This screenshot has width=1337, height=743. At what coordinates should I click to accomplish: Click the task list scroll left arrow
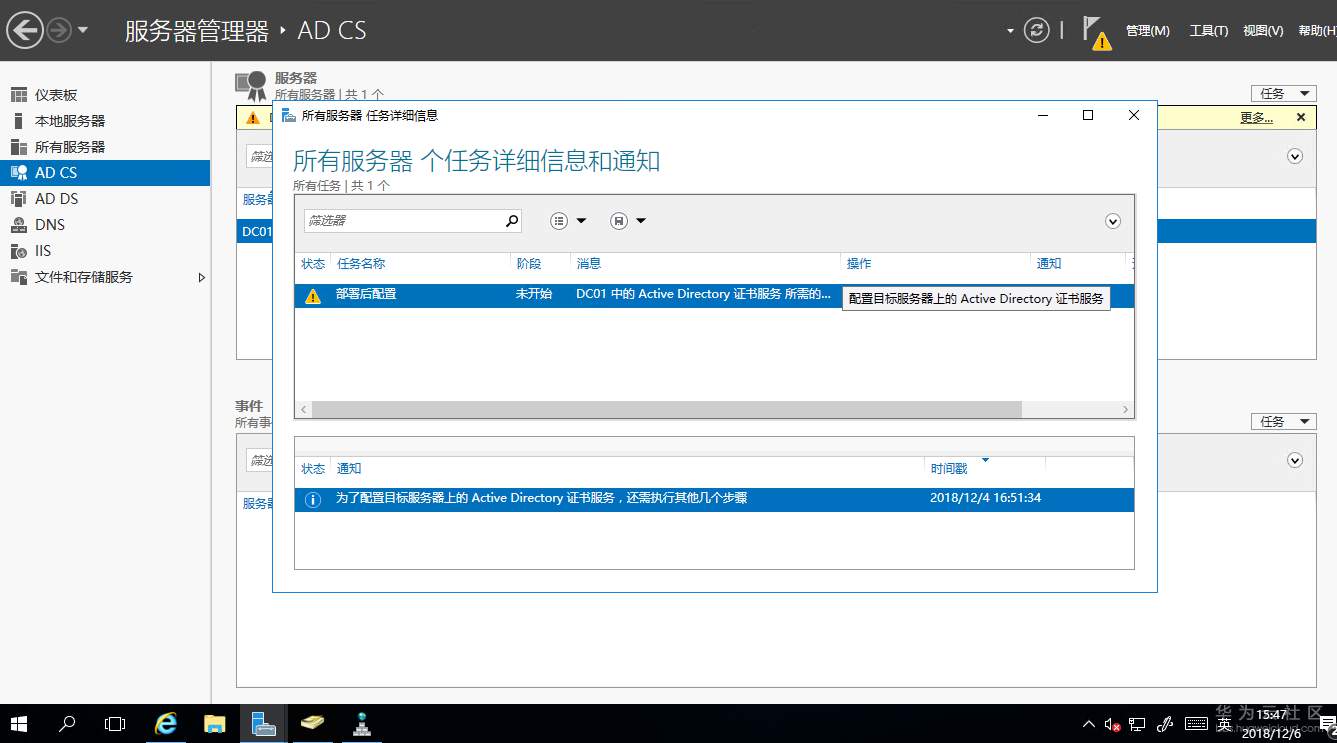tap(304, 410)
